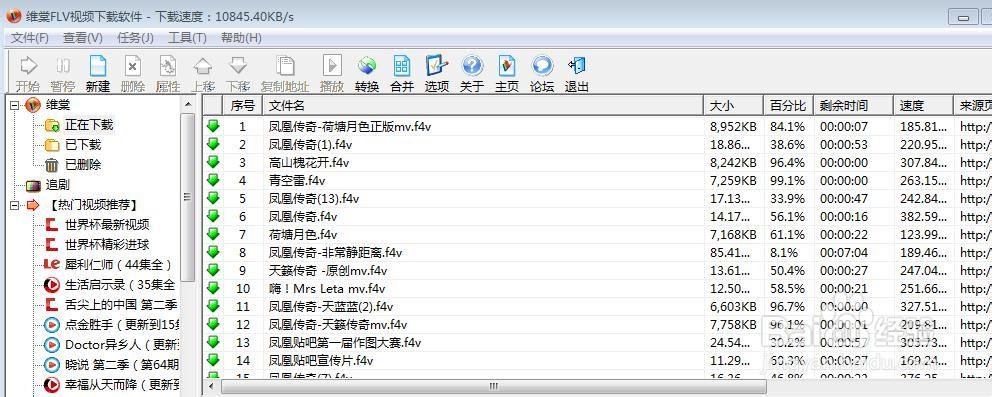Collapse the 【热门视频推荐】 tree node
Viewport: 992px width, 397px height.
(15, 205)
